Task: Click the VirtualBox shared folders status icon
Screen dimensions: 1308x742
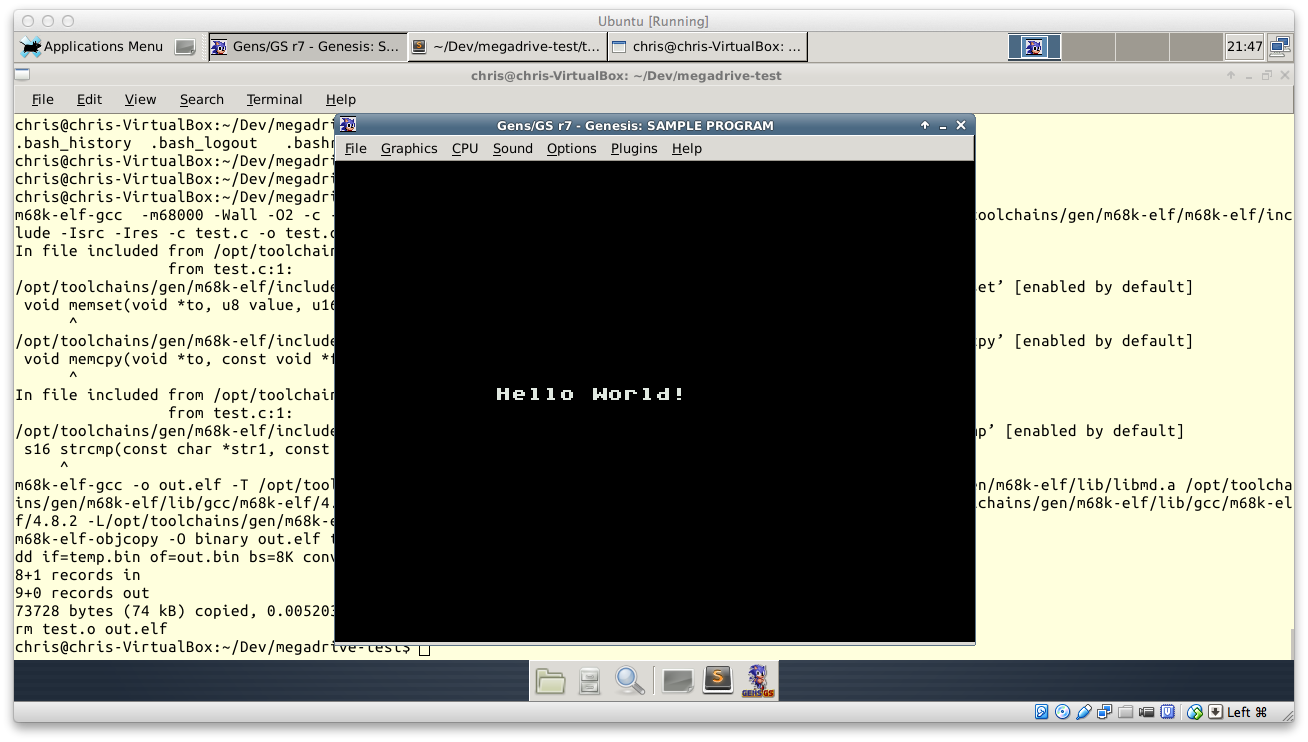Action: pyautogui.click(x=1125, y=711)
